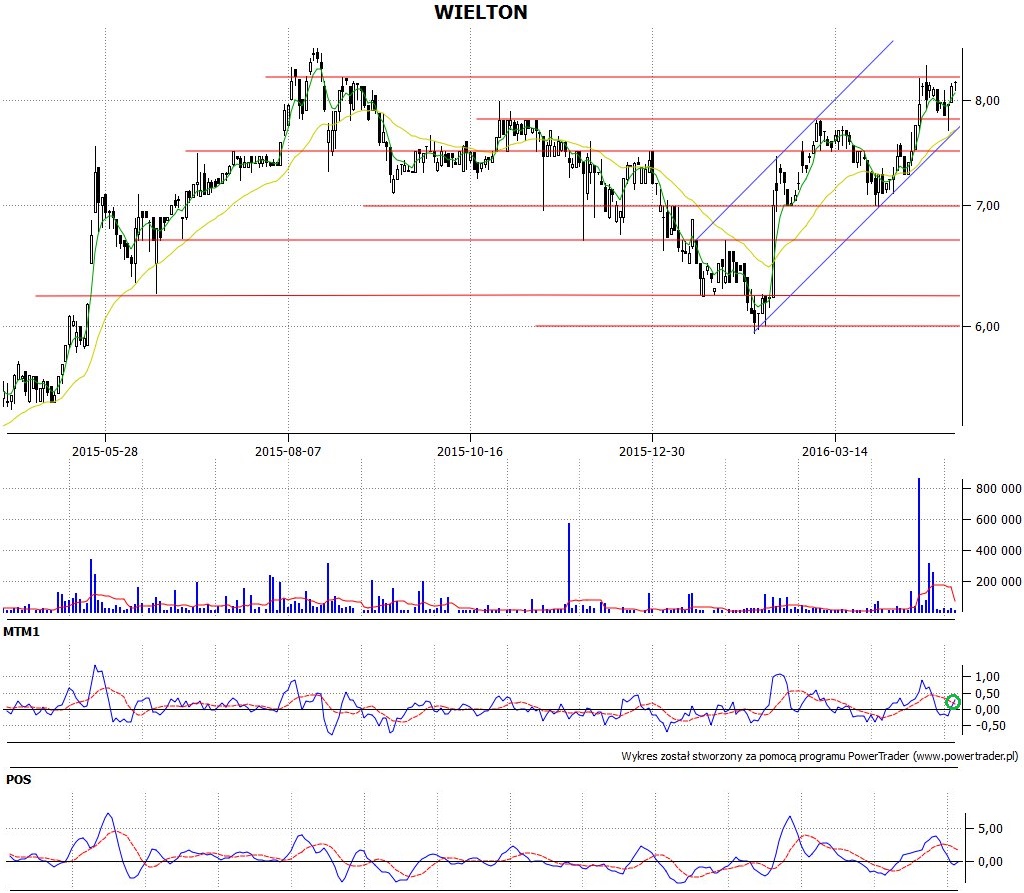The height and width of the screenshot is (893, 1024).
Task: Click the 7,00 price axis label
Action: pos(987,206)
